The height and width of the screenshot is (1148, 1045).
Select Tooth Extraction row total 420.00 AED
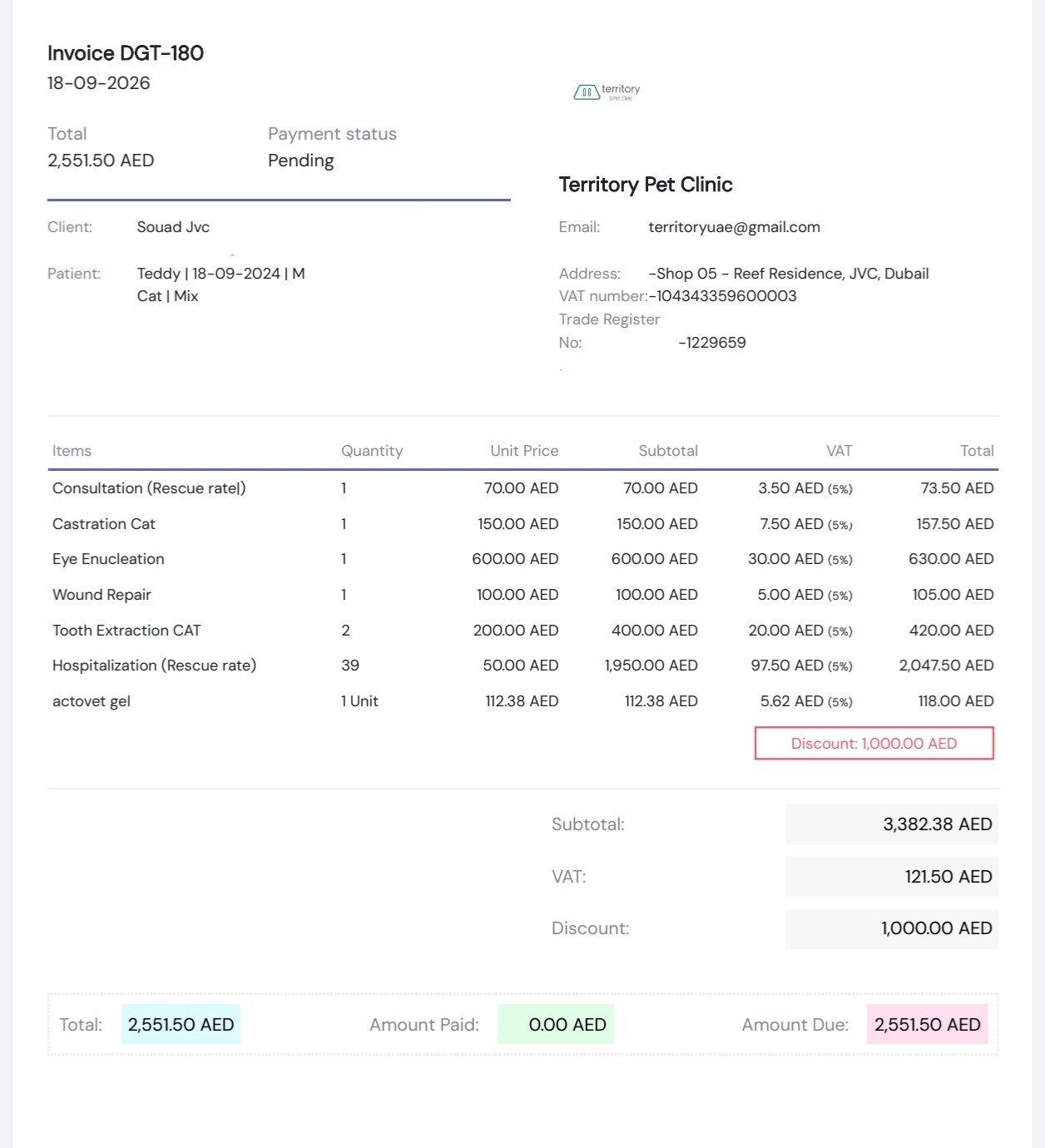click(951, 631)
